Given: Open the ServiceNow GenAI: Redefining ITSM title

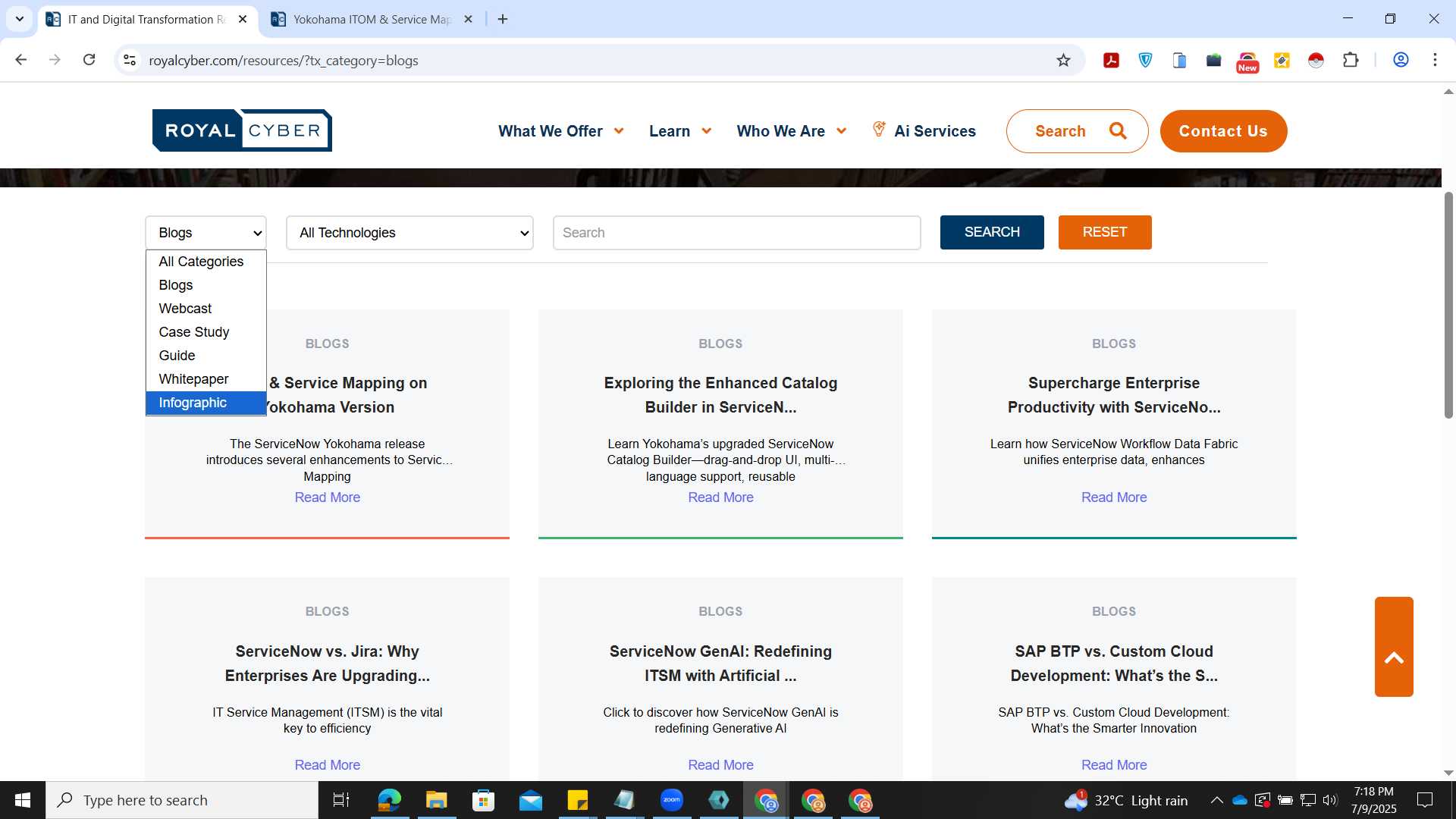Looking at the screenshot, I should pyautogui.click(x=720, y=664).
